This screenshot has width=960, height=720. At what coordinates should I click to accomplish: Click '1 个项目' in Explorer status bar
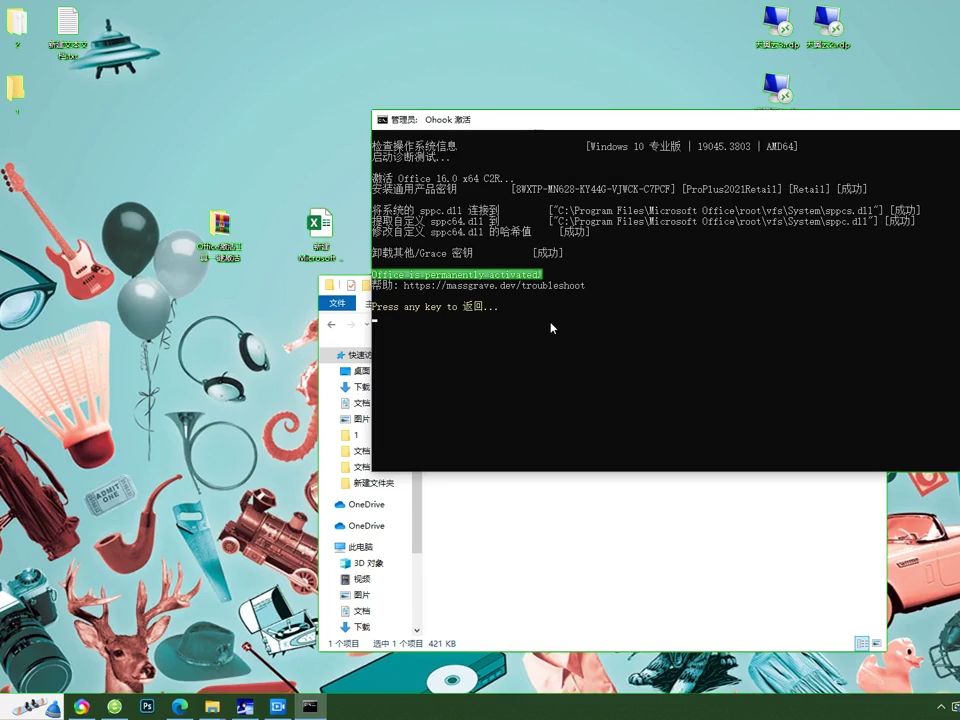pos(343,643)
